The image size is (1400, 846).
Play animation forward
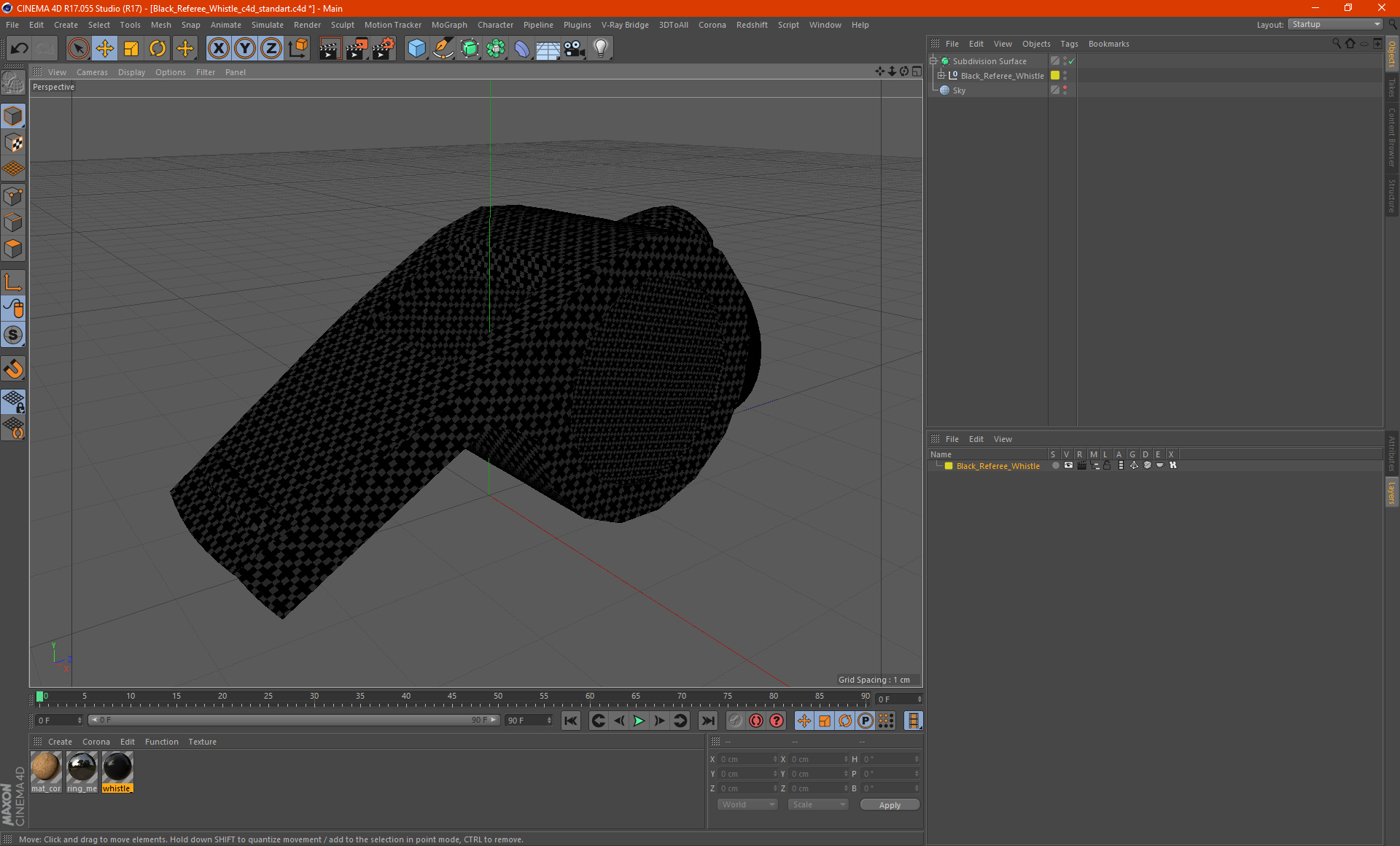tap(639, 721)
